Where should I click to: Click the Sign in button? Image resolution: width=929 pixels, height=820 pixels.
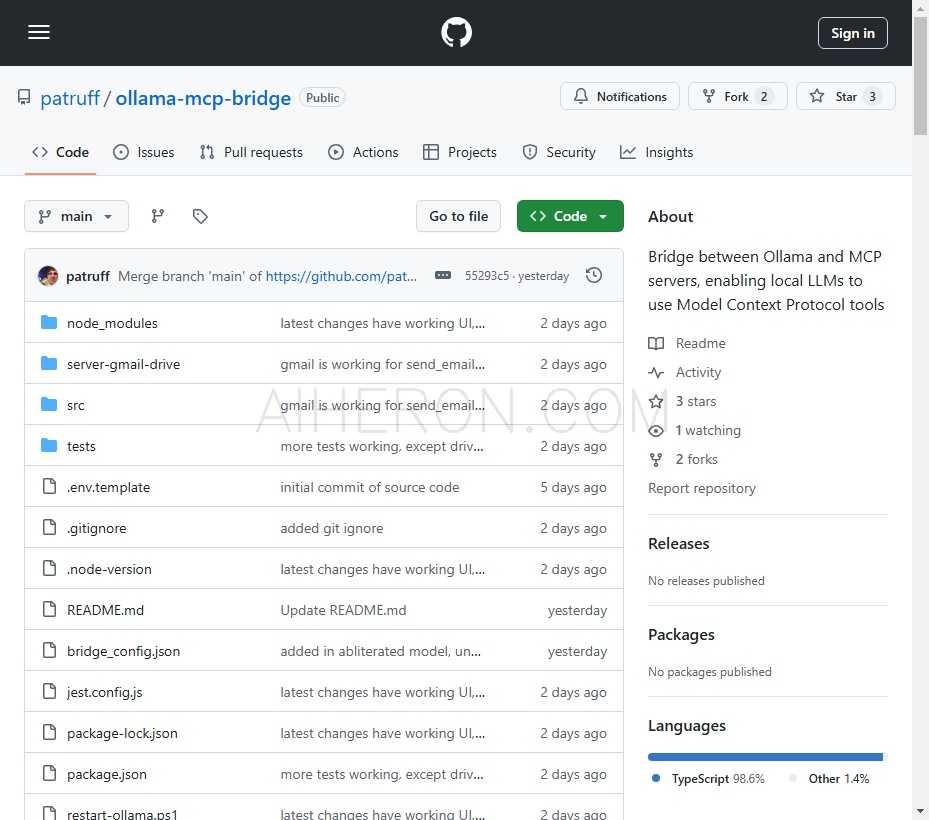click(x=852, y=33)
